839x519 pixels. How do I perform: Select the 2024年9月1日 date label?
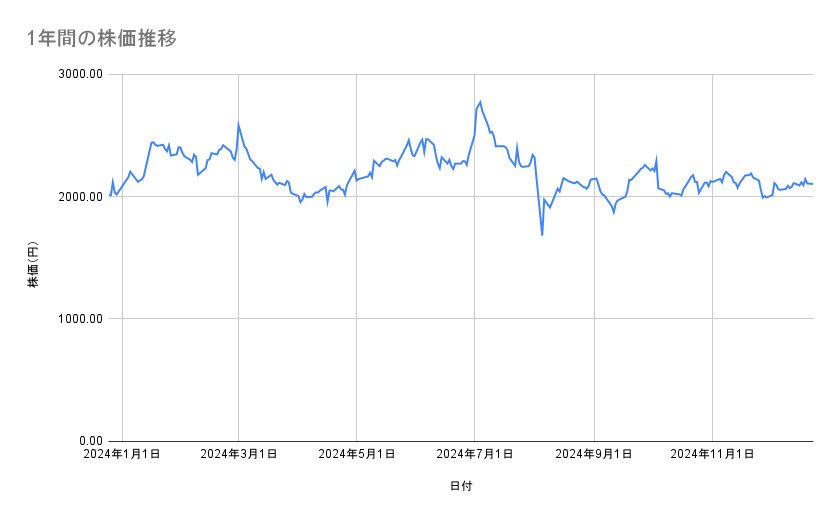(x=594, y=454)
